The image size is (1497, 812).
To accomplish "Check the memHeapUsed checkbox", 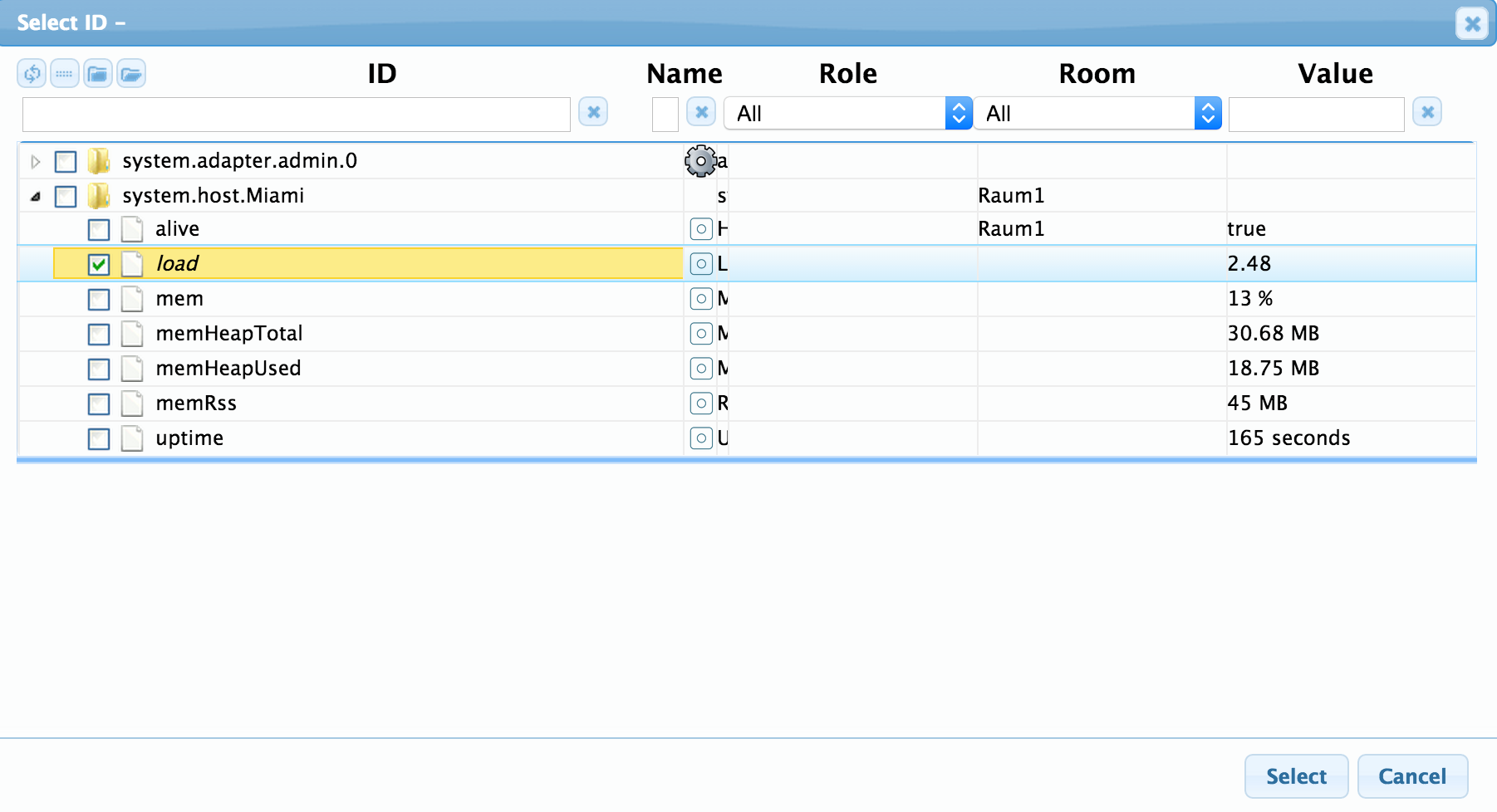I will click(x=99, y=369).
